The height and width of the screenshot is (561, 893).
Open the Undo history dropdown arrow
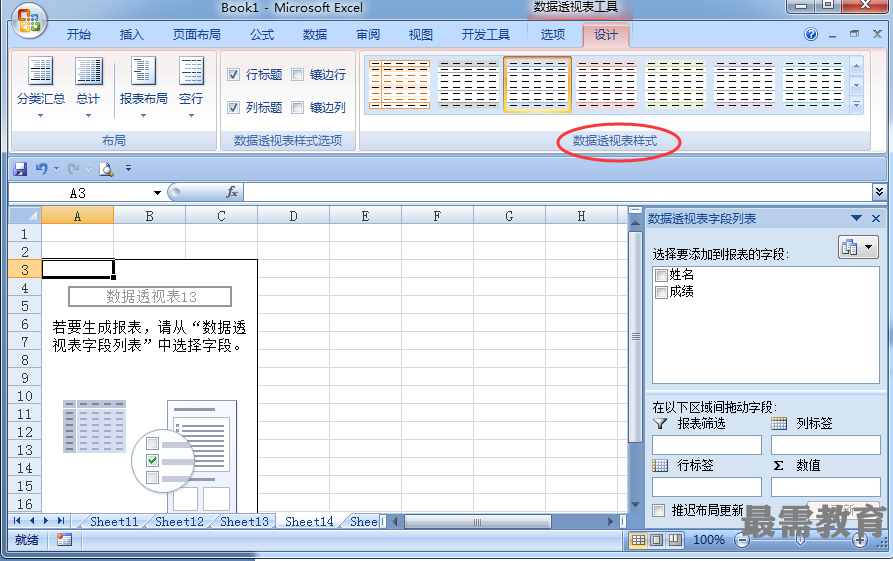tap(56, 169)
